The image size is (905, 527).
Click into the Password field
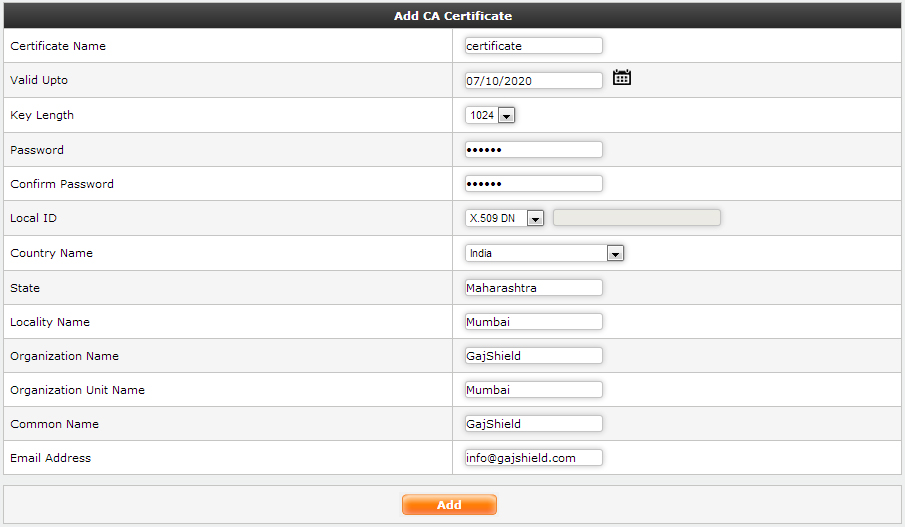click(533, 150)
